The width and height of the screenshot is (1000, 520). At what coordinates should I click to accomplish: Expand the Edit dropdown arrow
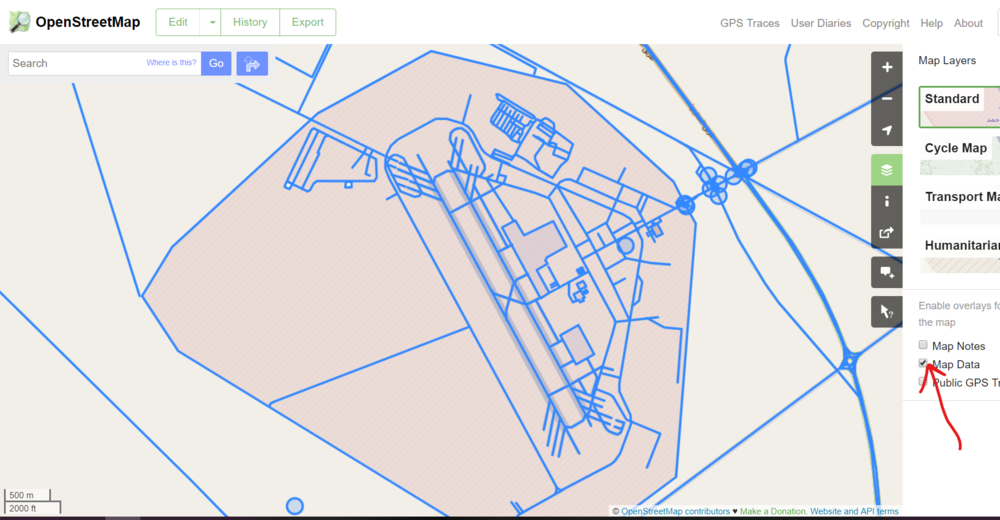[212, 22]
